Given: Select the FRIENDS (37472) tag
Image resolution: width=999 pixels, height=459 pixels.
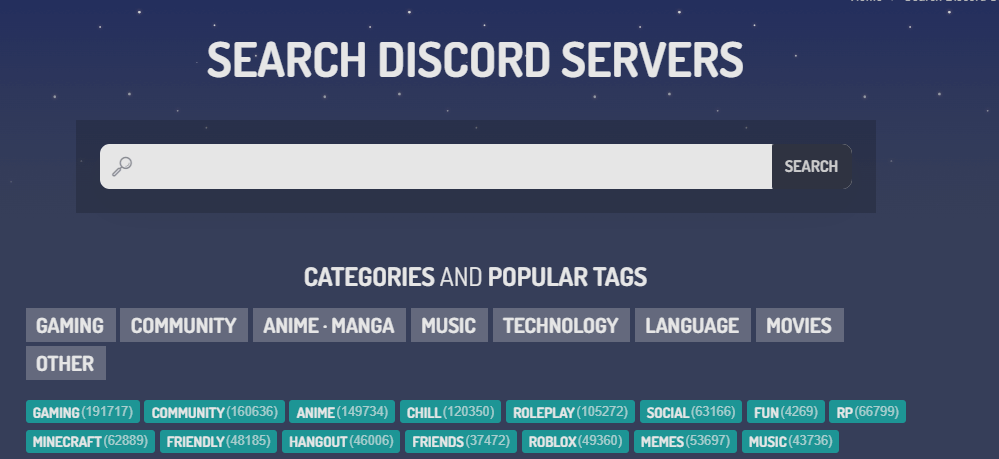Looking at the screenshot, I should [461, 441].
